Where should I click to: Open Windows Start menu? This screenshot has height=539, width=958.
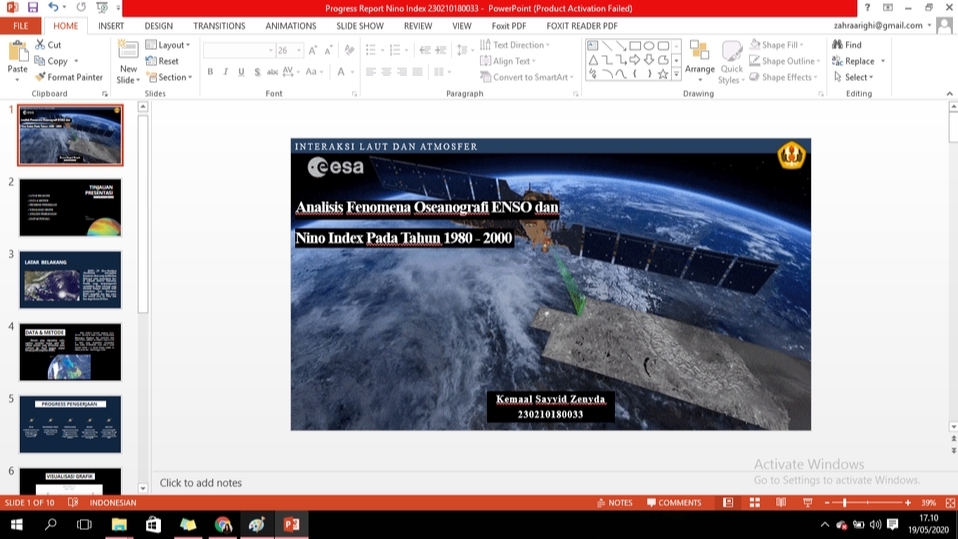pos(16,524)
